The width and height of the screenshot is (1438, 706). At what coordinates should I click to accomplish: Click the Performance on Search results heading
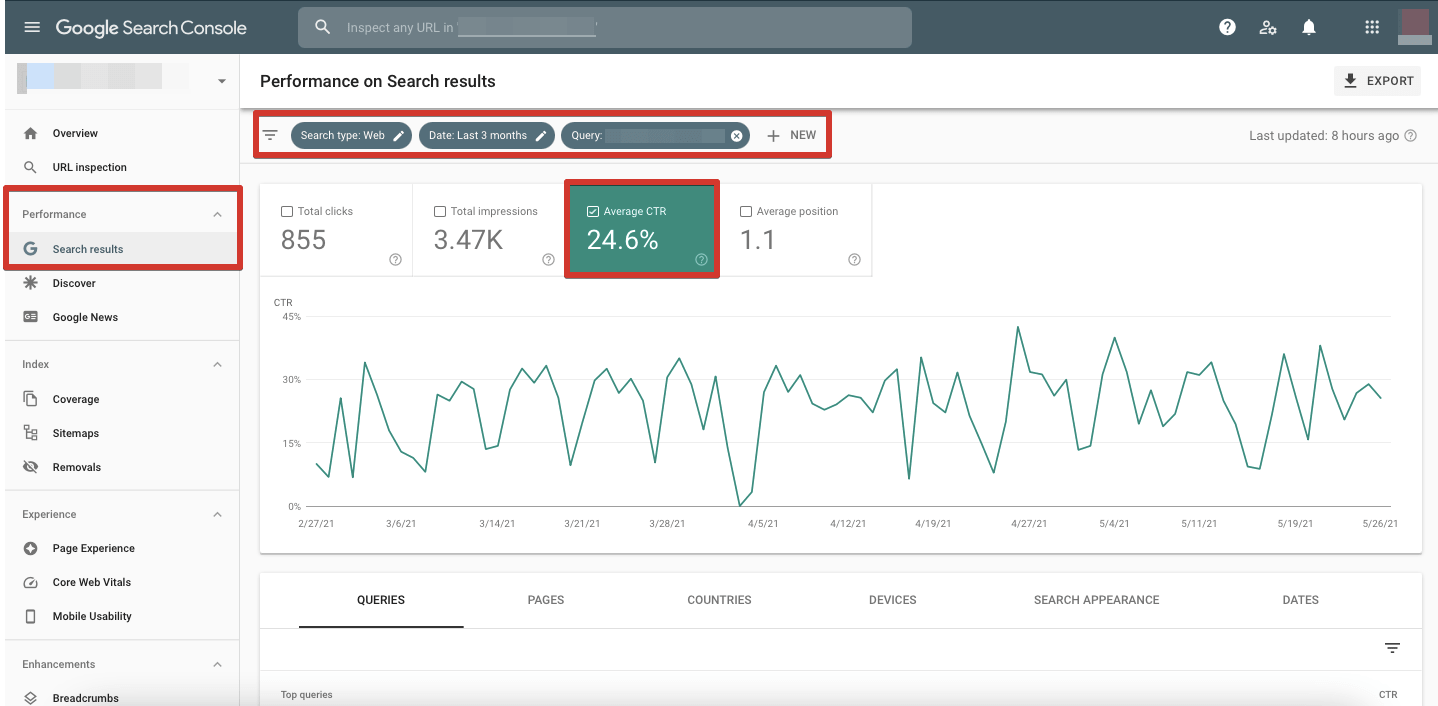tap(378, 81)
